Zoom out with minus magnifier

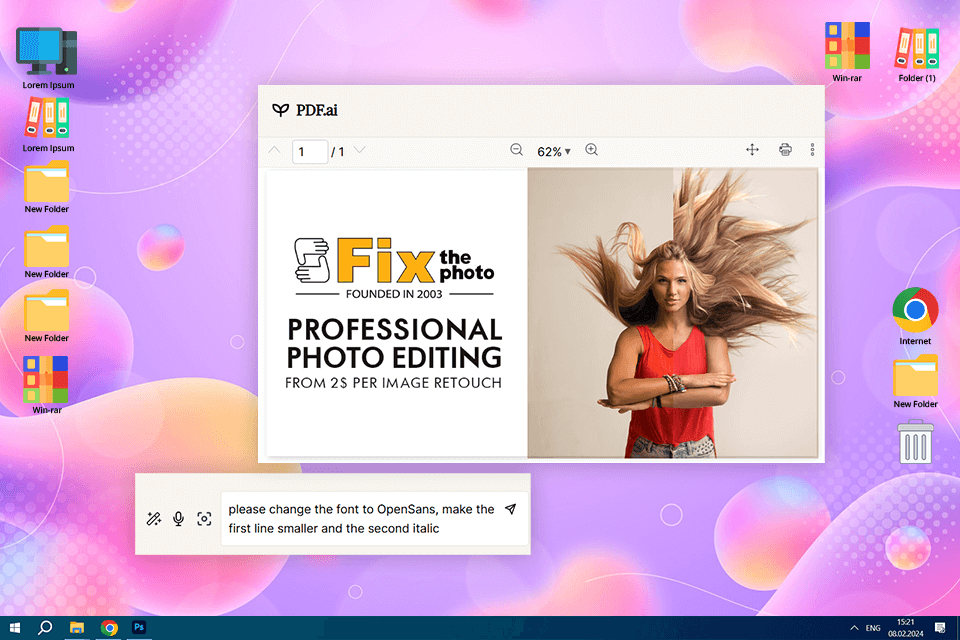click(516, 150)
